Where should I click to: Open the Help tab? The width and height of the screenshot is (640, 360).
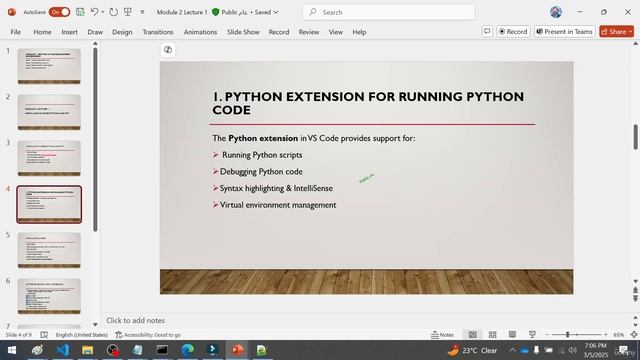(x=359, y=32)
